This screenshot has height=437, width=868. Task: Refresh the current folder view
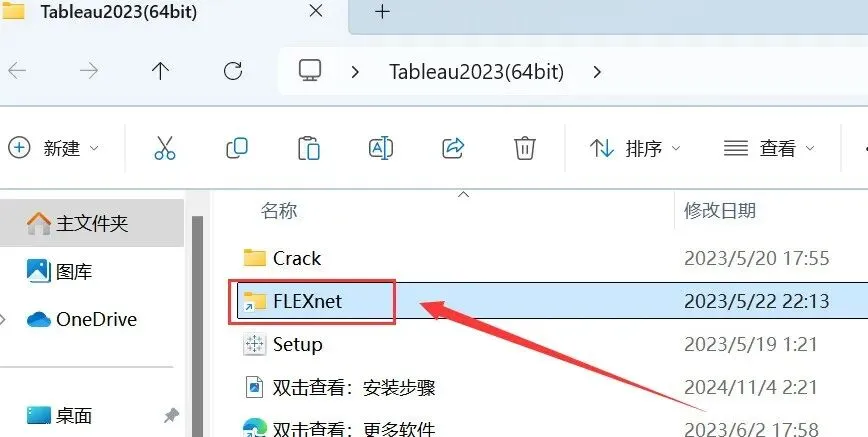pyautogui.click(x=233, y=71)
